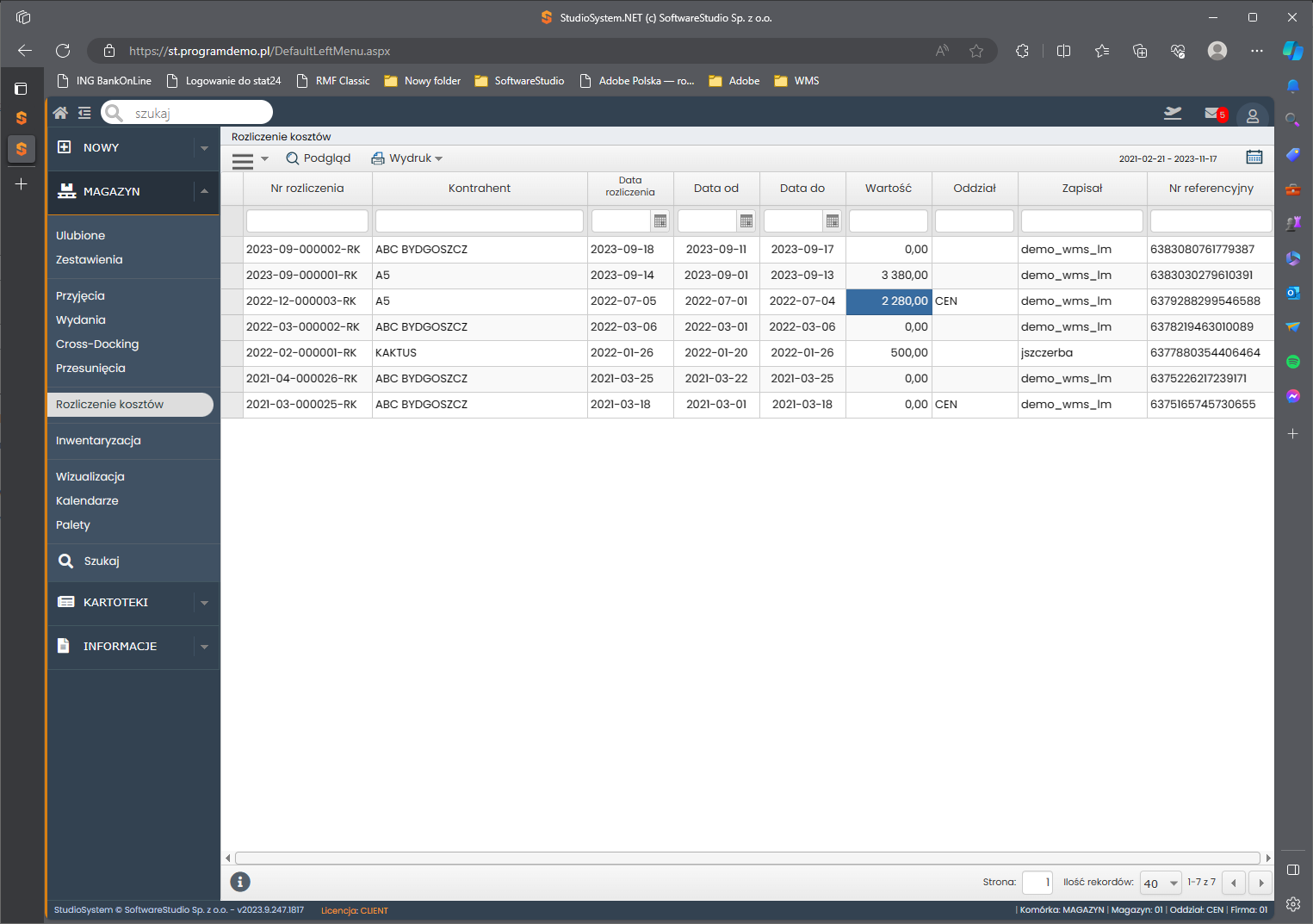Click the Nr rozliczenia filter input
Image resolution: width=1313 pixels, height=924 pixels.
(307, 221)
